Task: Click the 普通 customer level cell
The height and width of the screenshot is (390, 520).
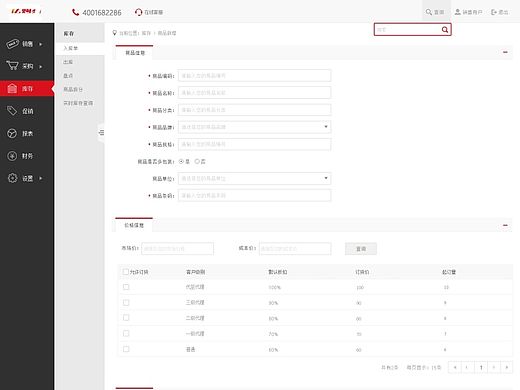Action: (190, 349)
